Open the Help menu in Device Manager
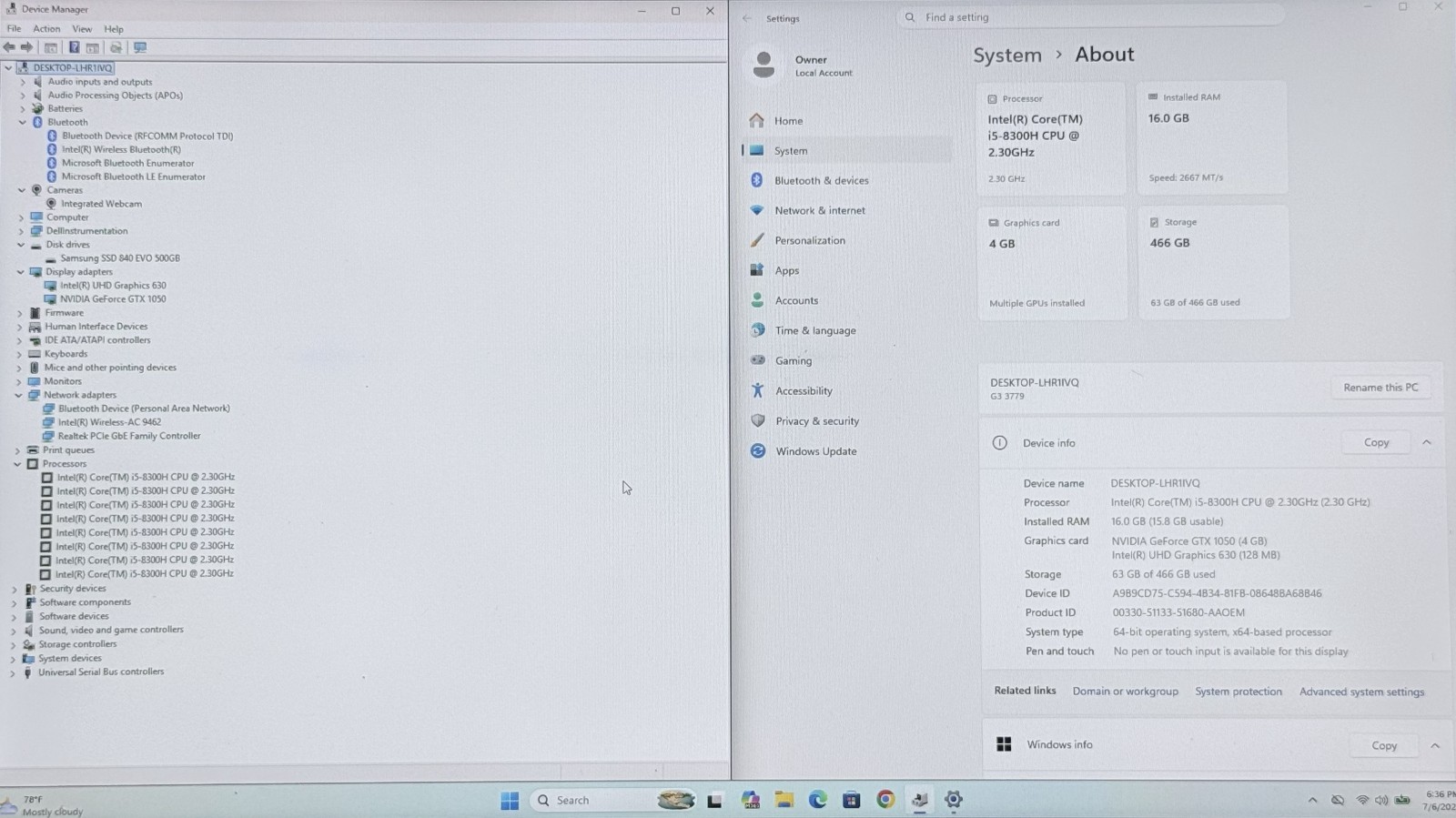 click(114, 29)
